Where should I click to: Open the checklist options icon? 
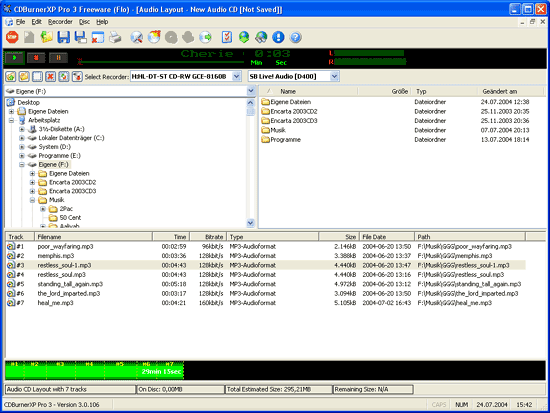(227, 37)
